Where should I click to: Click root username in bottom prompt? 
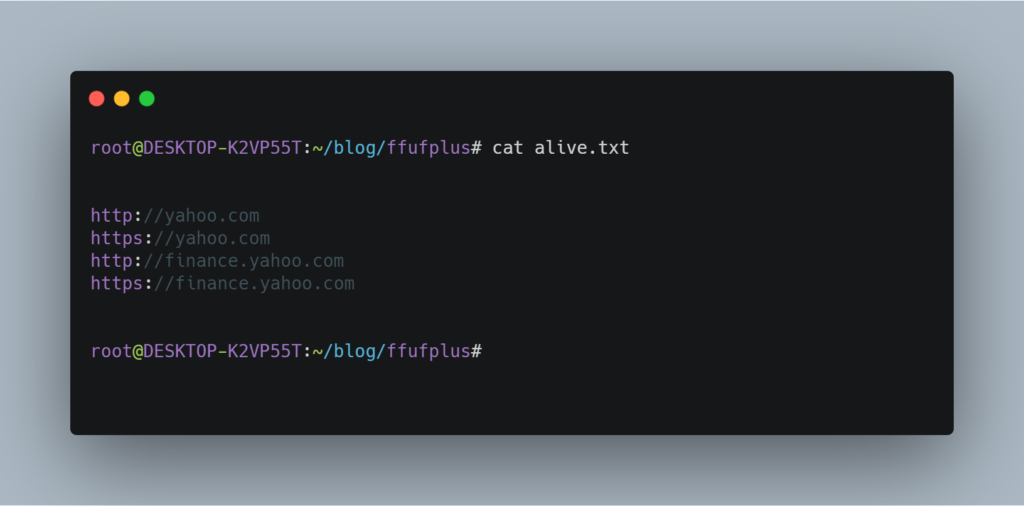click(x=112, y=351)
